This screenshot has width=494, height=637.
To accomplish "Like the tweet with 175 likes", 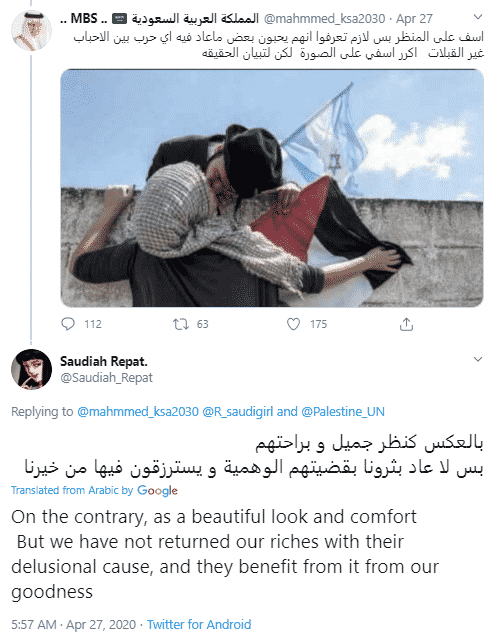I will tap(293, 324).
